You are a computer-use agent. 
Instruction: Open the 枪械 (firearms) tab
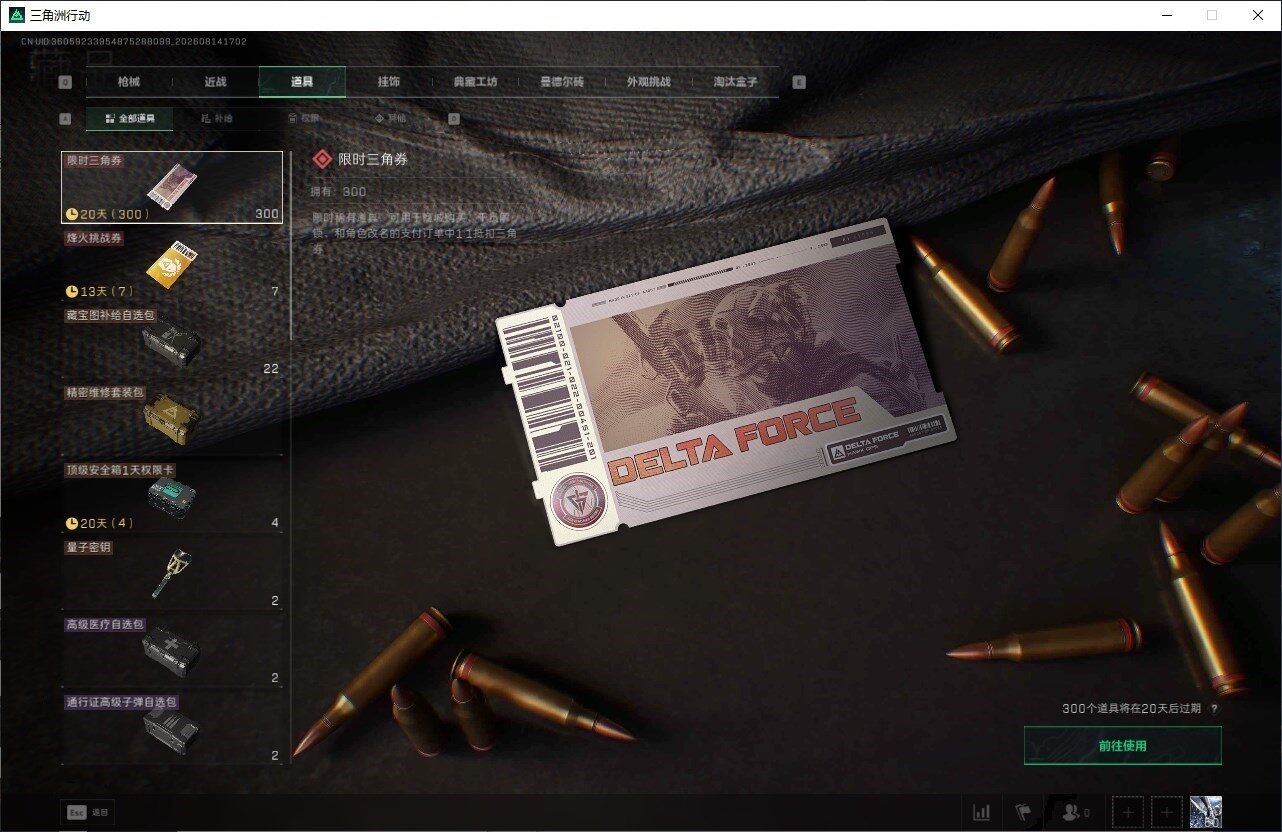click(x=129, y=82)
